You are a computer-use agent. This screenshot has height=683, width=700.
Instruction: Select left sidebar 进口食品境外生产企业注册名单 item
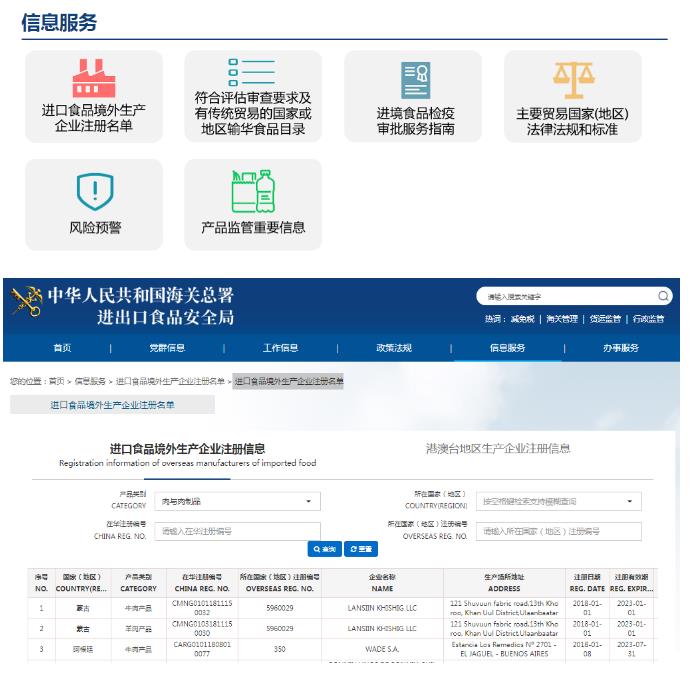point(112,405)
